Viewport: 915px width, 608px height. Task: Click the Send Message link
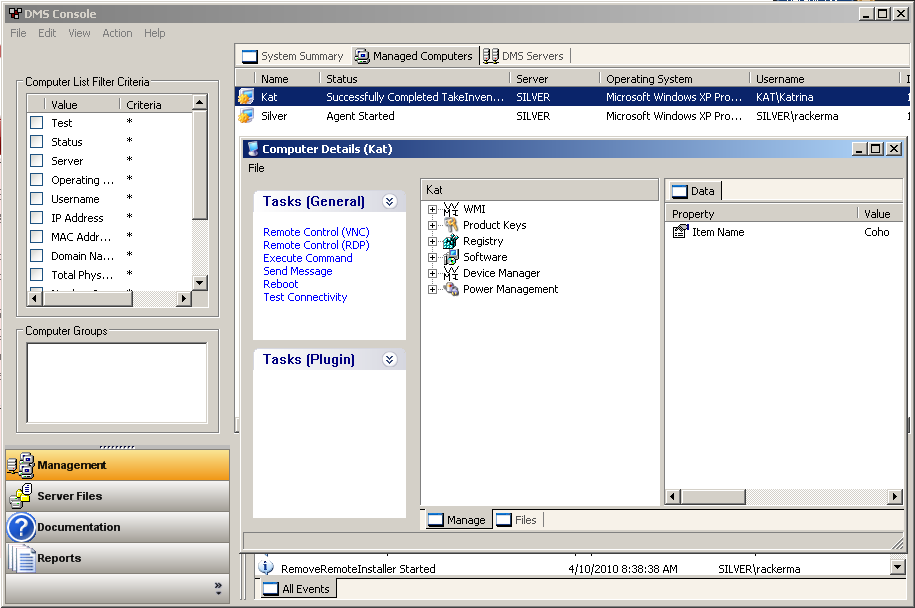[298, 271]
